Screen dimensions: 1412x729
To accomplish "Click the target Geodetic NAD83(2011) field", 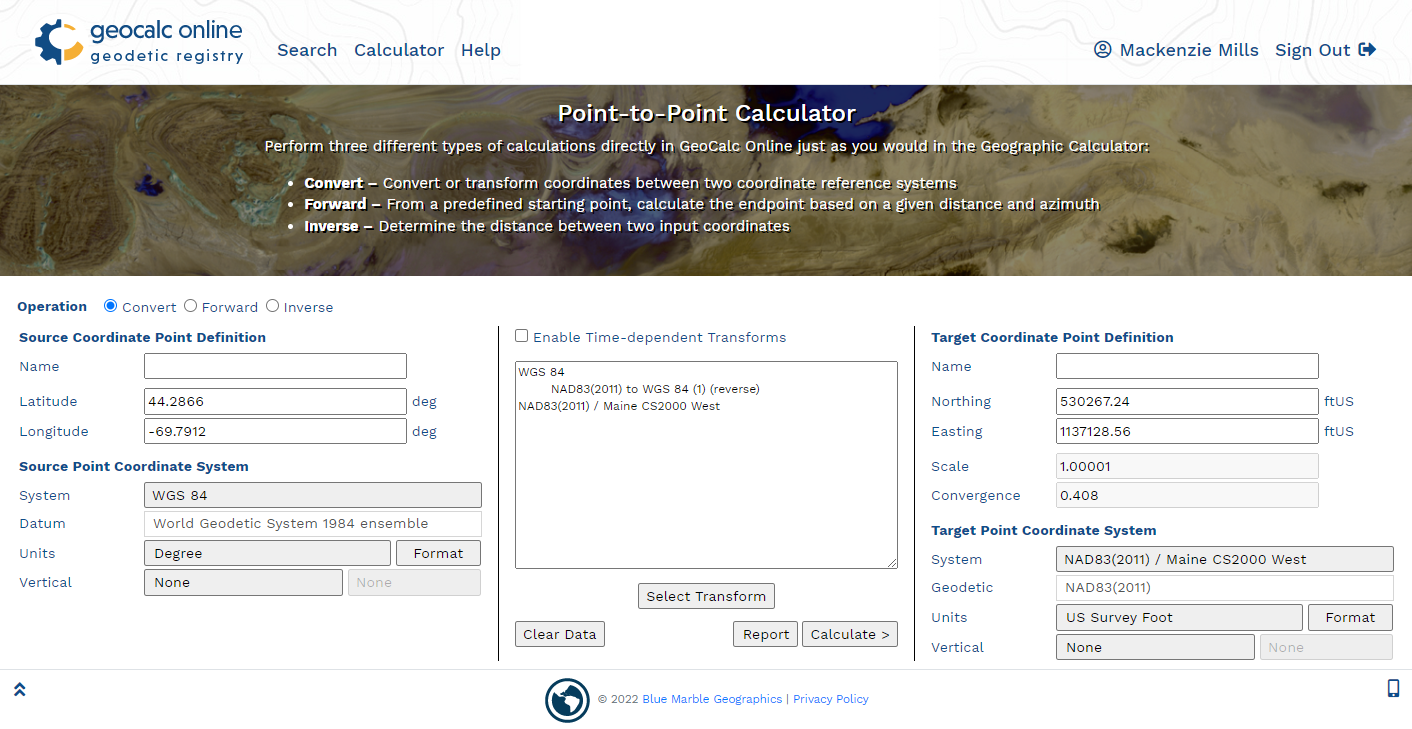I will click(x=1225, y=587).
